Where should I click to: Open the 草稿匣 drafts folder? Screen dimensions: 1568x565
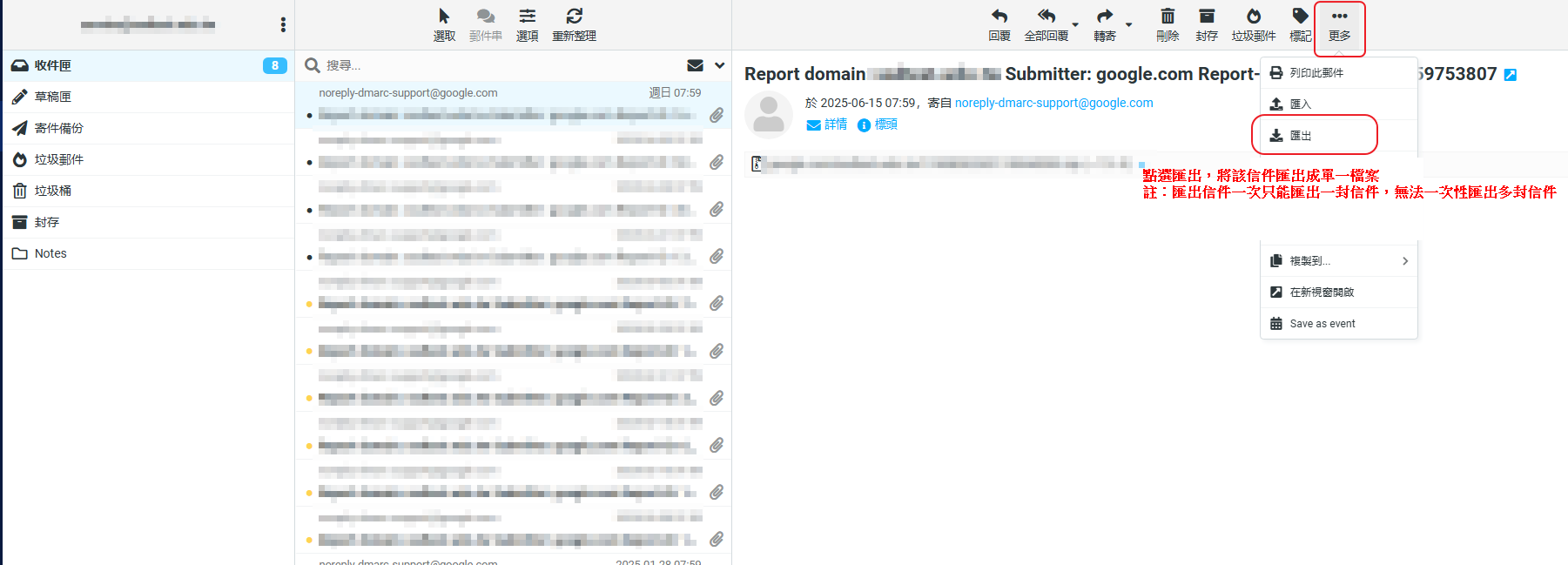148,97
